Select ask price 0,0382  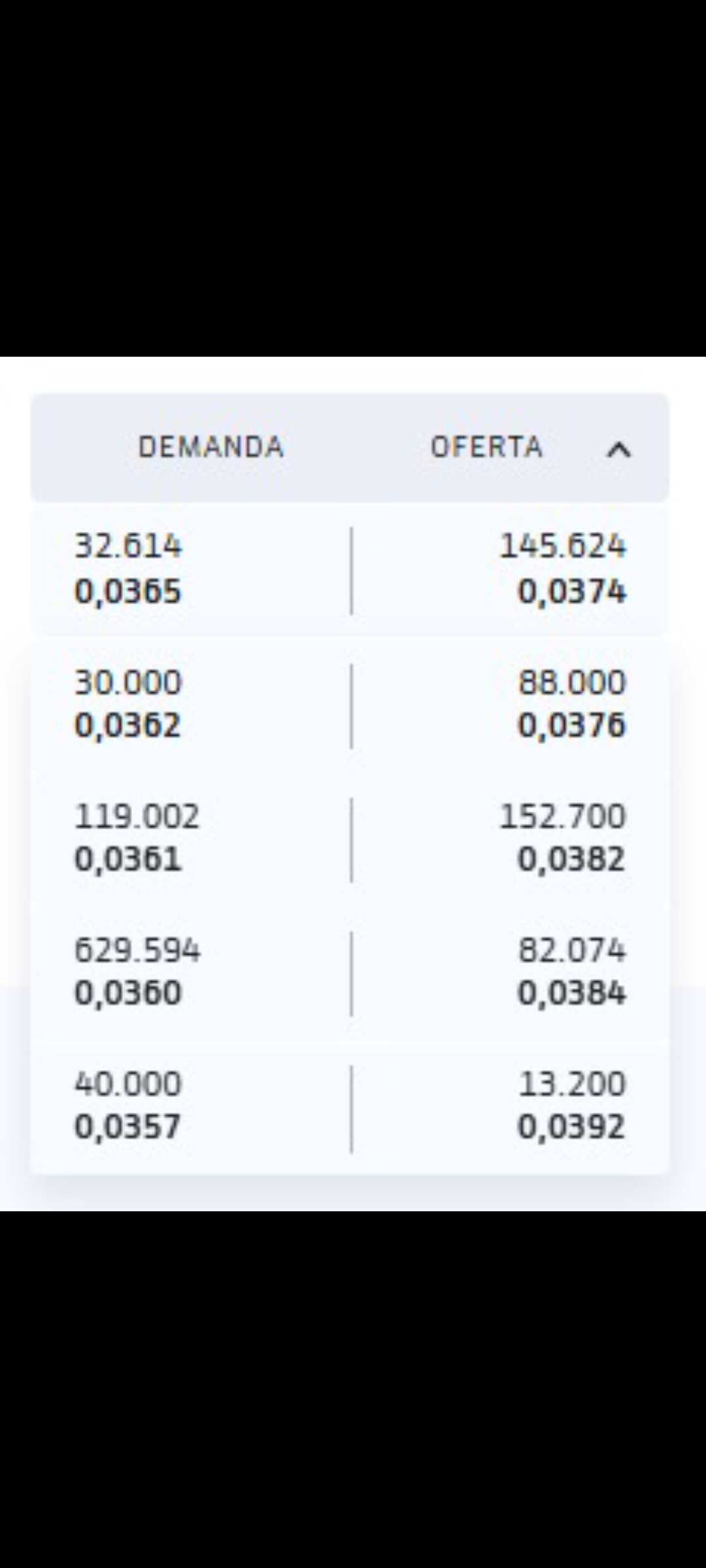(572, 859)
